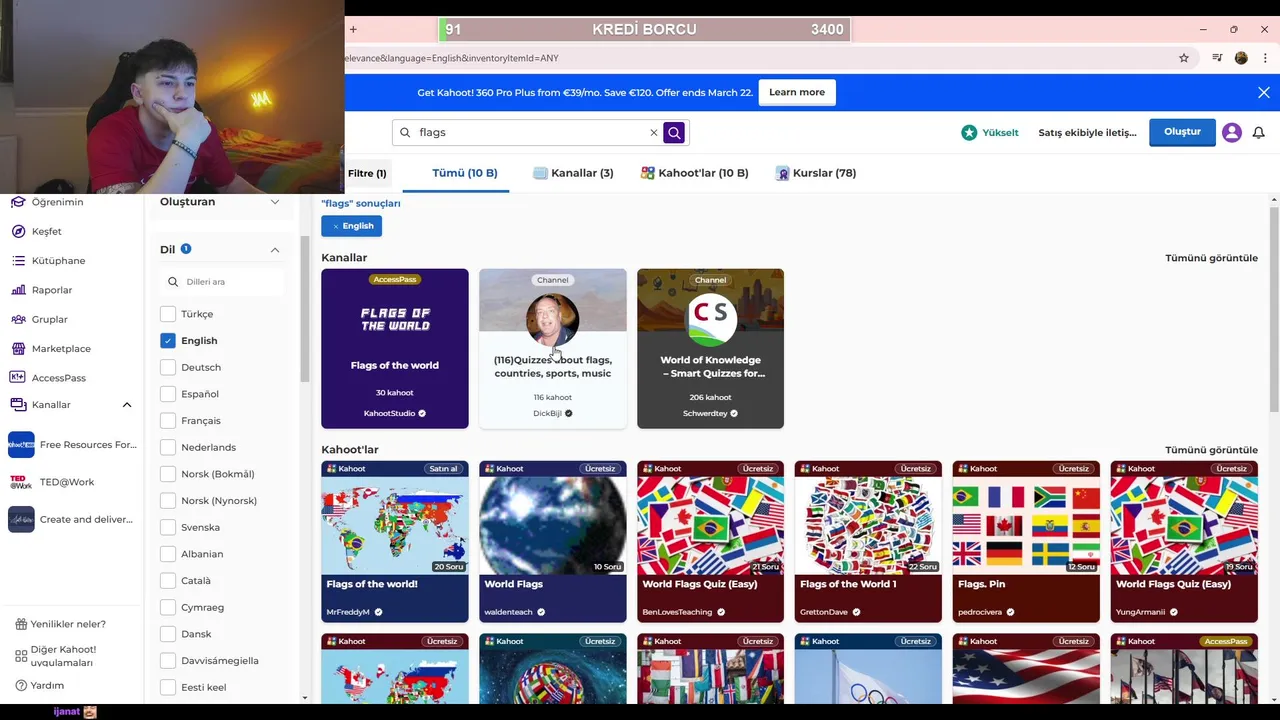
Task: Click the purple search magnifier button
Action: click(674, 132)
